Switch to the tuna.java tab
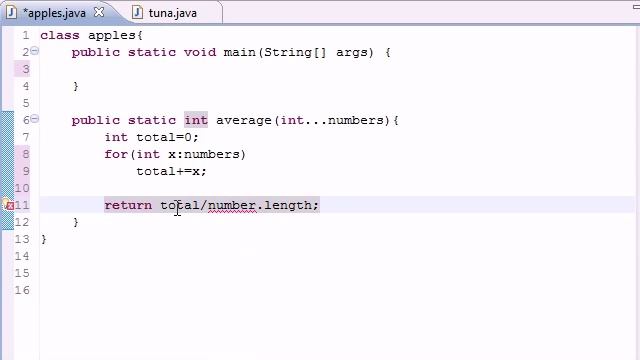The height and width of the screenshot is (360, 640). pyautogui.click(x=172, y=13)
